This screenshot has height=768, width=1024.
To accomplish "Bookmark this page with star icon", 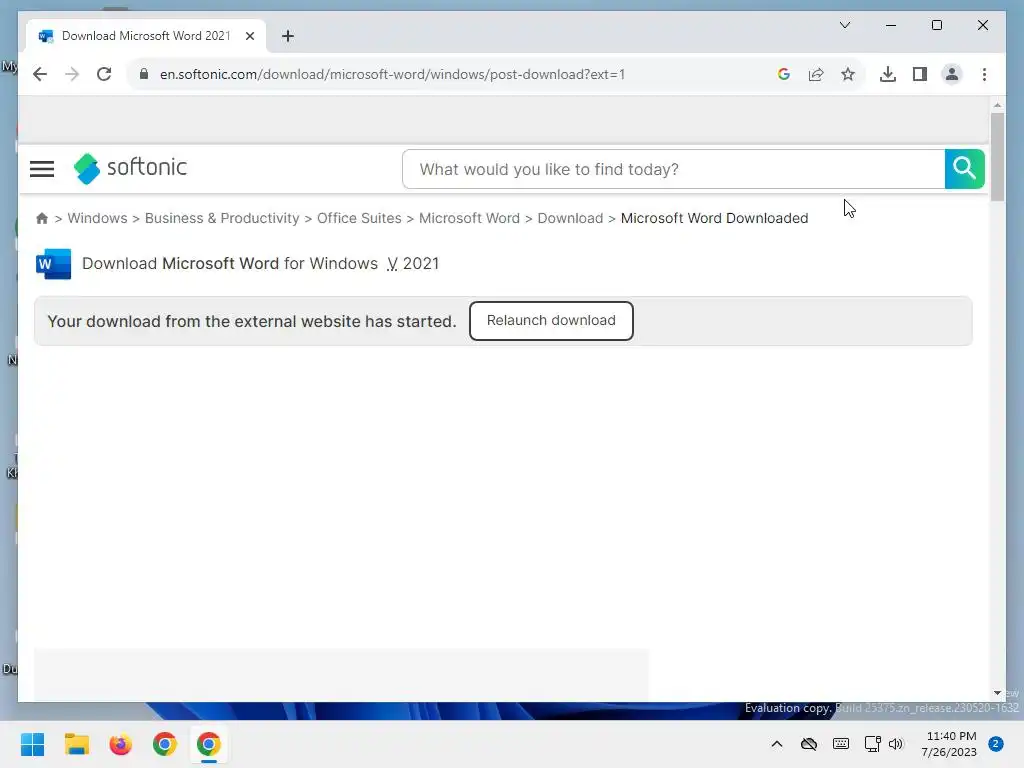I will click(848, 74).
